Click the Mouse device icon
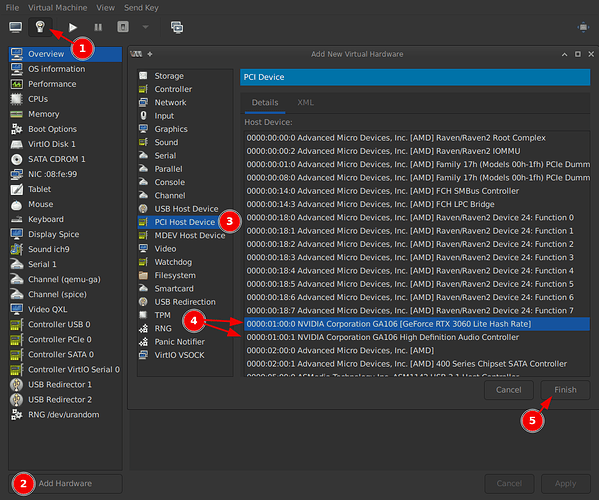 coord(16,204)
